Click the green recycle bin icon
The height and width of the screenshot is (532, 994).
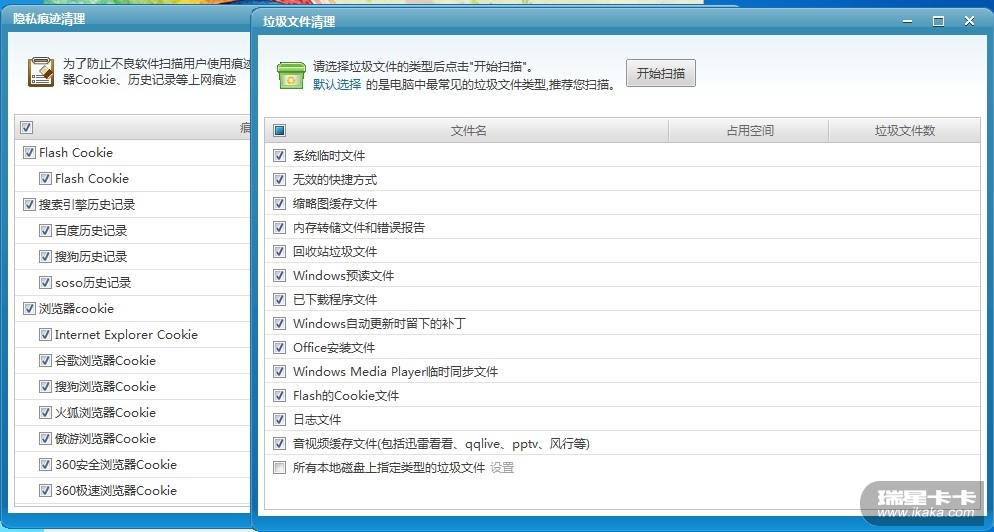point(291,75)
